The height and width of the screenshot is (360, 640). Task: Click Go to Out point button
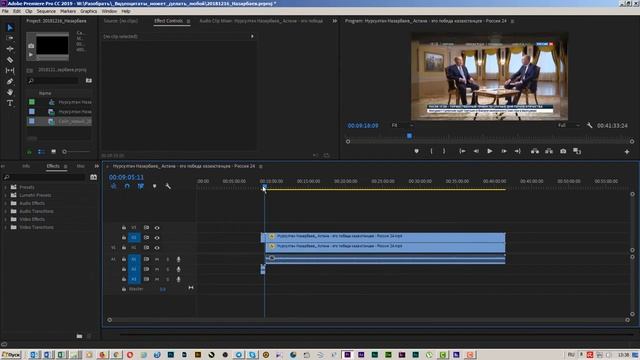[518, 151]
